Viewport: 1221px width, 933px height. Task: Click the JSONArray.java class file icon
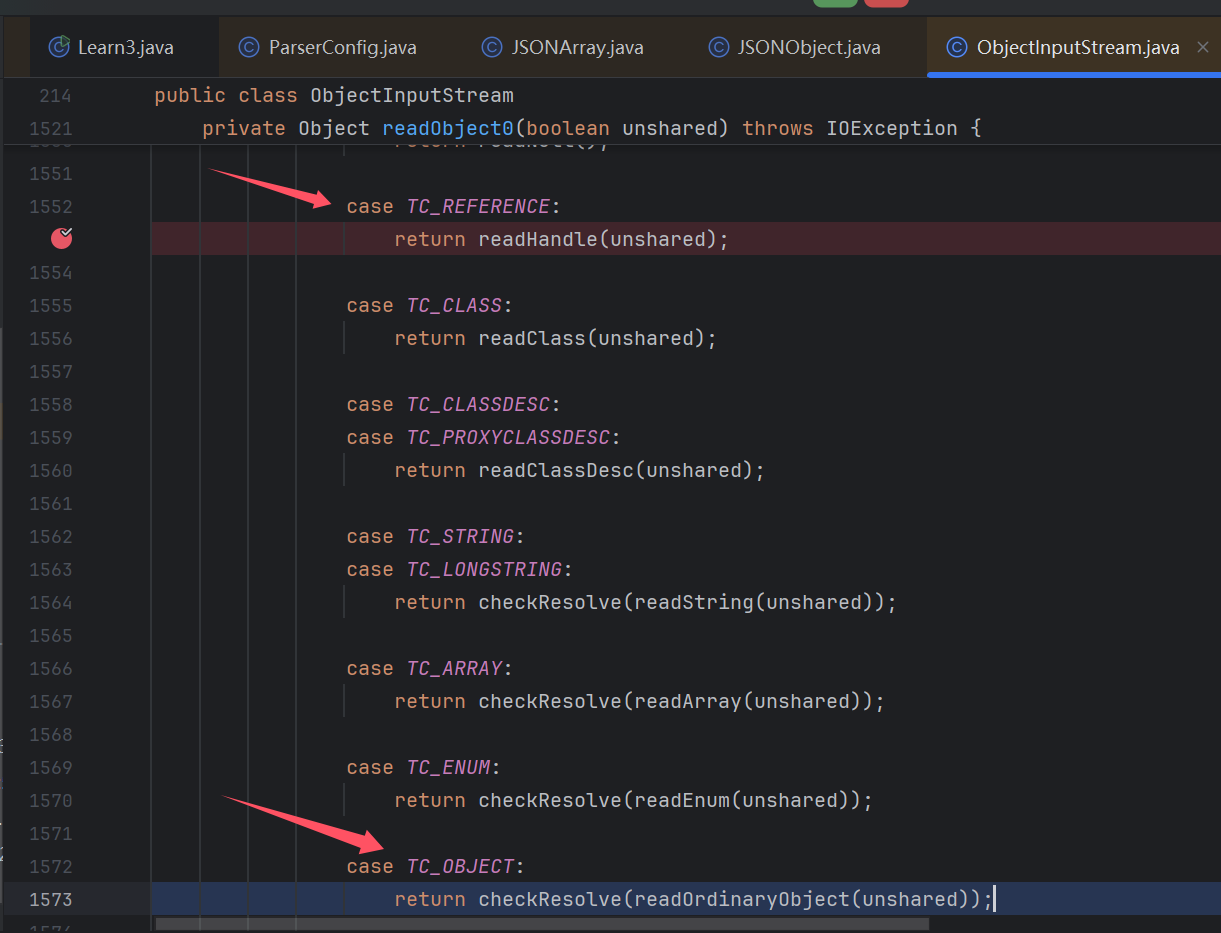click(491, 47)
